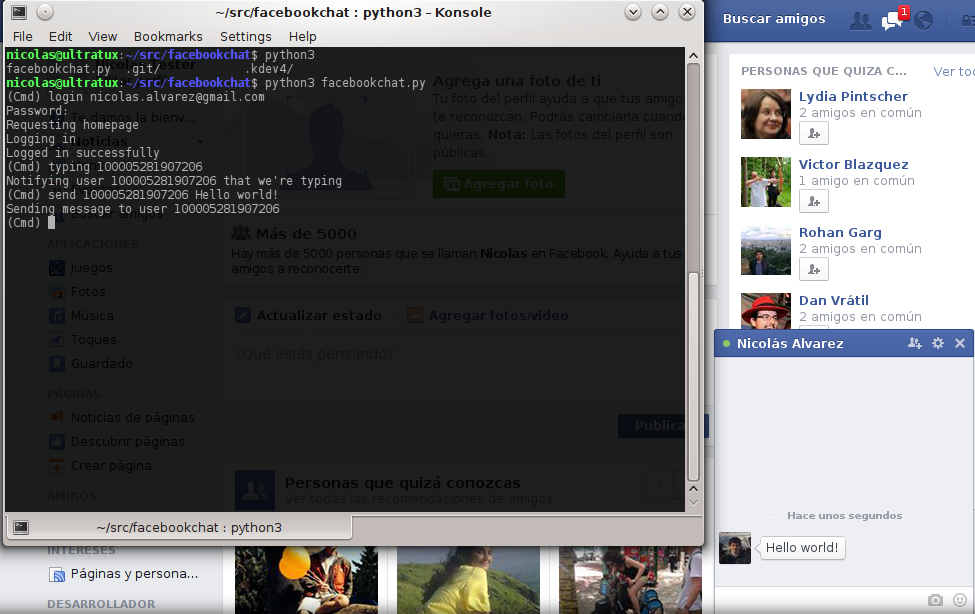This screenshot has height=614, width=975.
Task: Click the woman in yellow photo thumbnail
Action: 468,580
